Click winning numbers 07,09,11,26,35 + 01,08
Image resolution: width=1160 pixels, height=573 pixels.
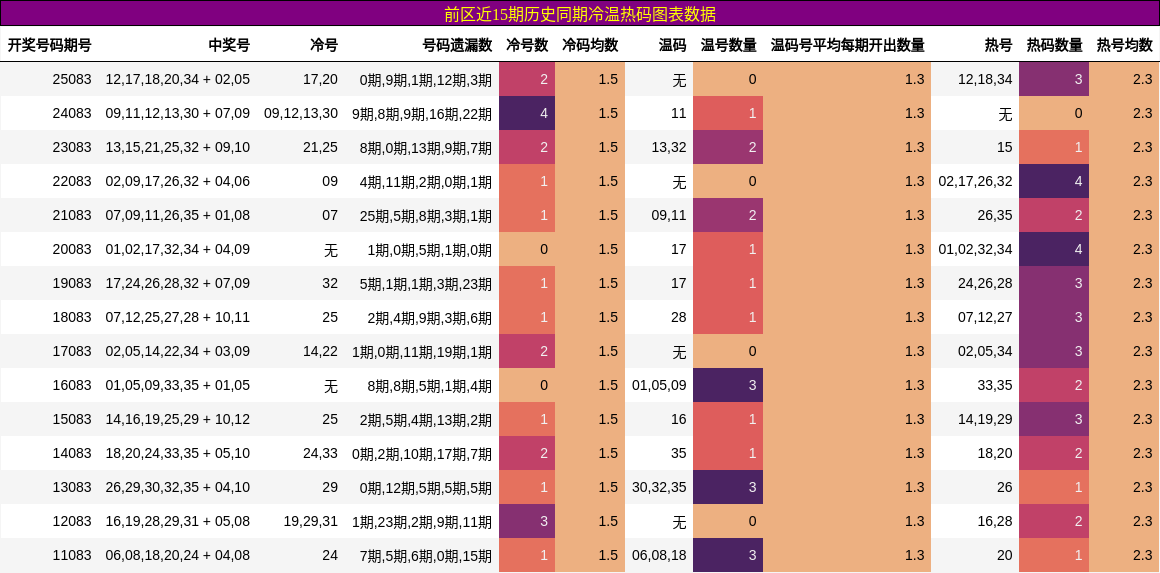tap(178, 215)
